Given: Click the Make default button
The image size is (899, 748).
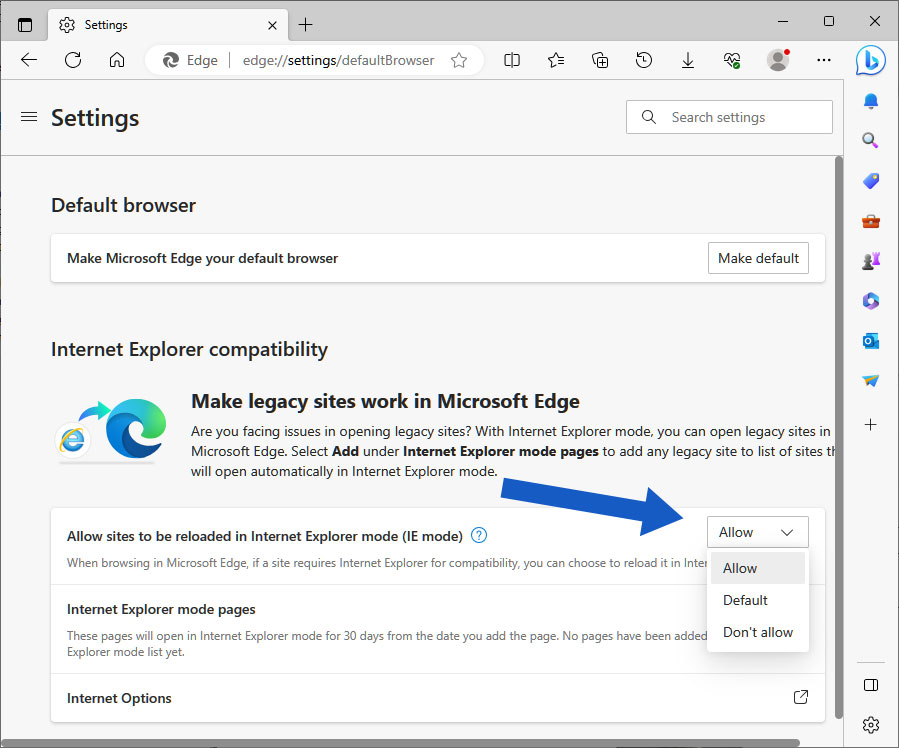Looking at the screenshot, I should pyautogui.click(x=758, y=258).
